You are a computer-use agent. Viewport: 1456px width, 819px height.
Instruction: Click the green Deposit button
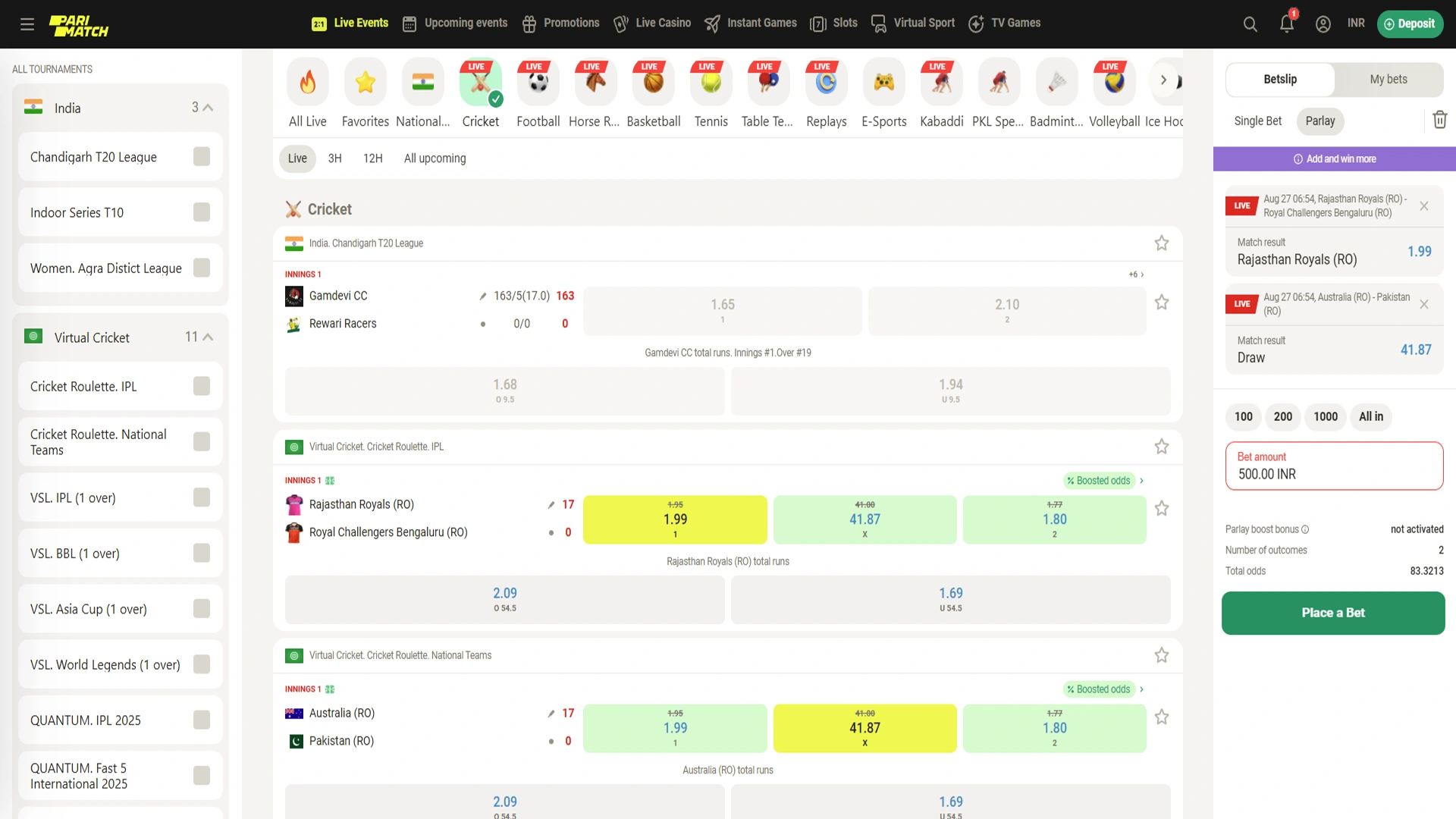(x=1410, y=24)
